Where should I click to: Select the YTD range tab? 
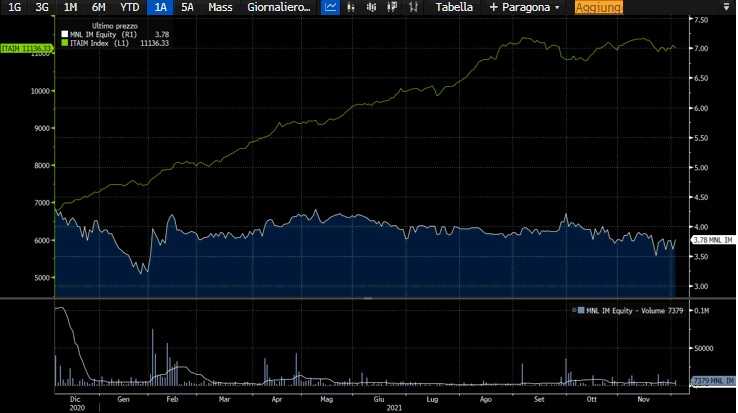pos(129,8)
